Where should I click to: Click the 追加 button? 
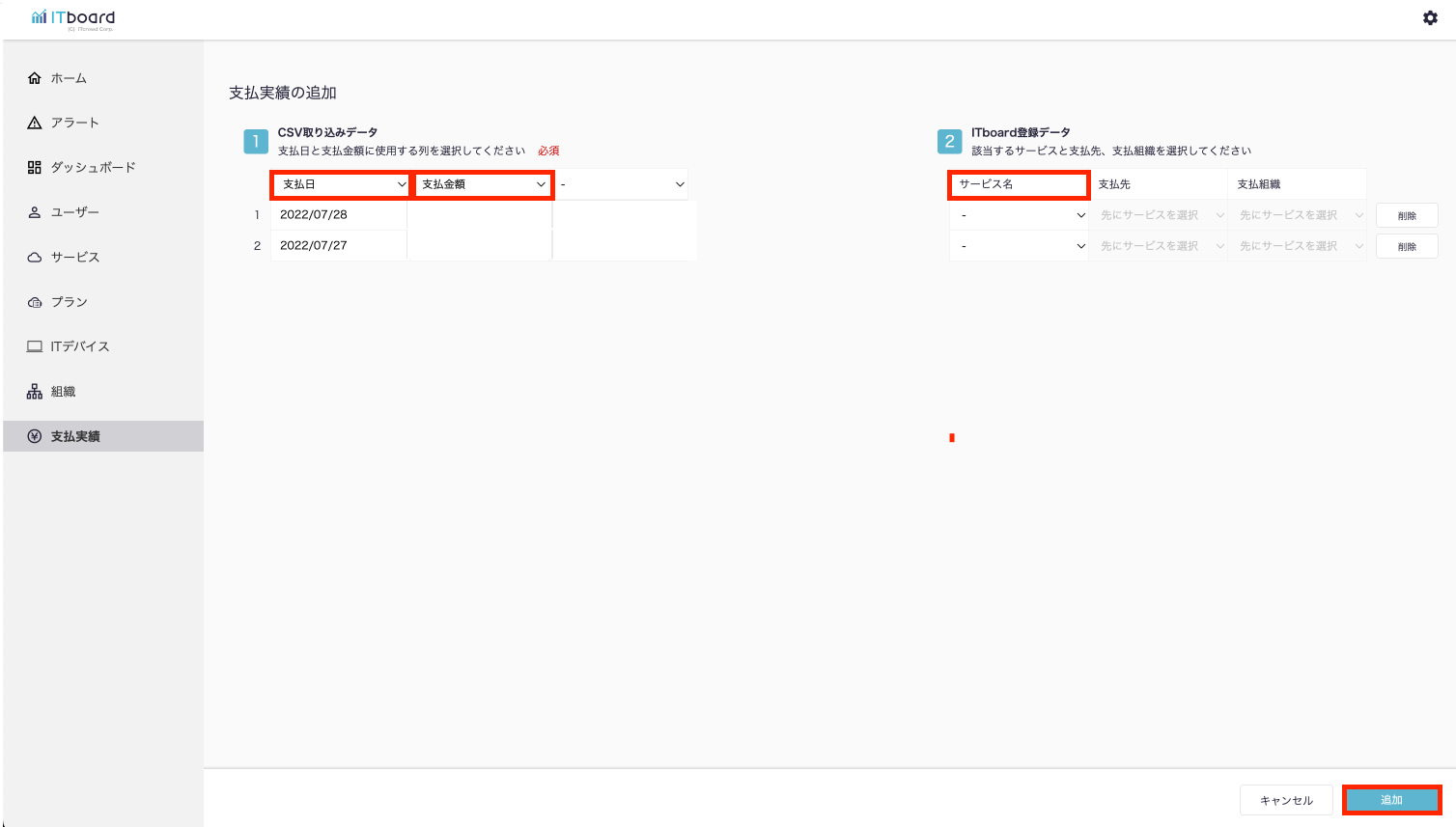[1391, 800]
